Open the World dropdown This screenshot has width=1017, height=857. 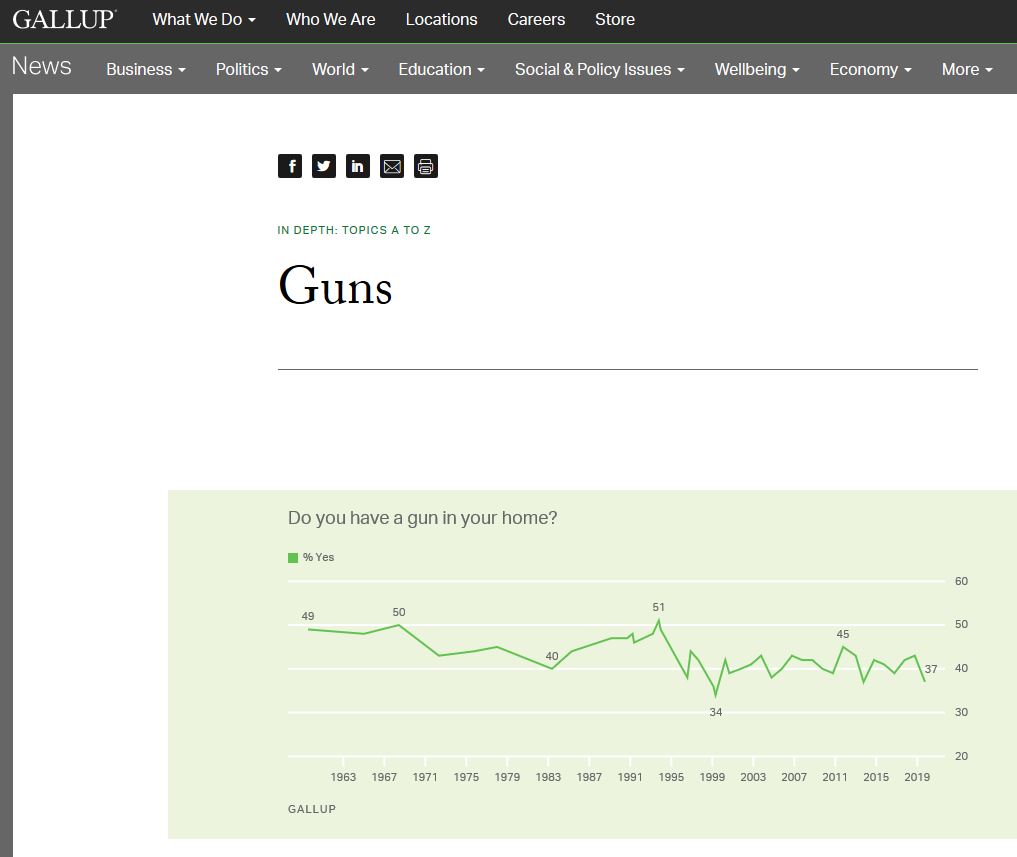click(x=340, y=69)
